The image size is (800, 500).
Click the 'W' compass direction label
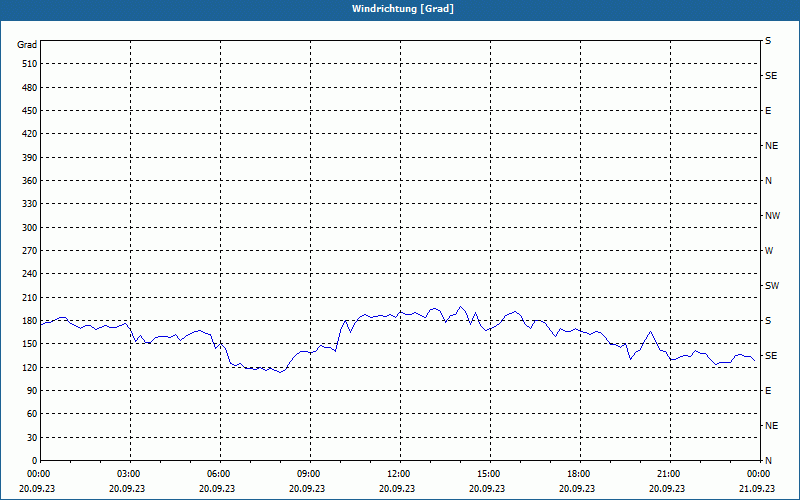point(769,251)
